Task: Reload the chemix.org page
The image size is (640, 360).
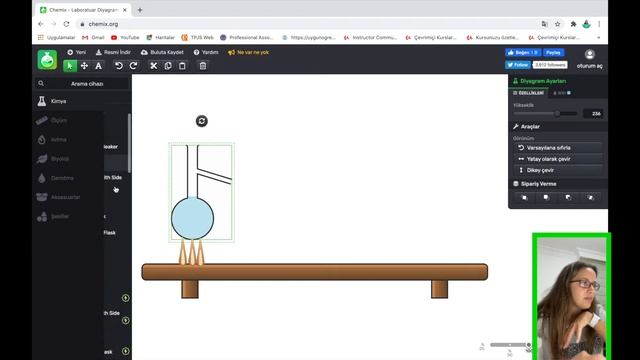Action: pyautogui.click(x=67, y=24)
